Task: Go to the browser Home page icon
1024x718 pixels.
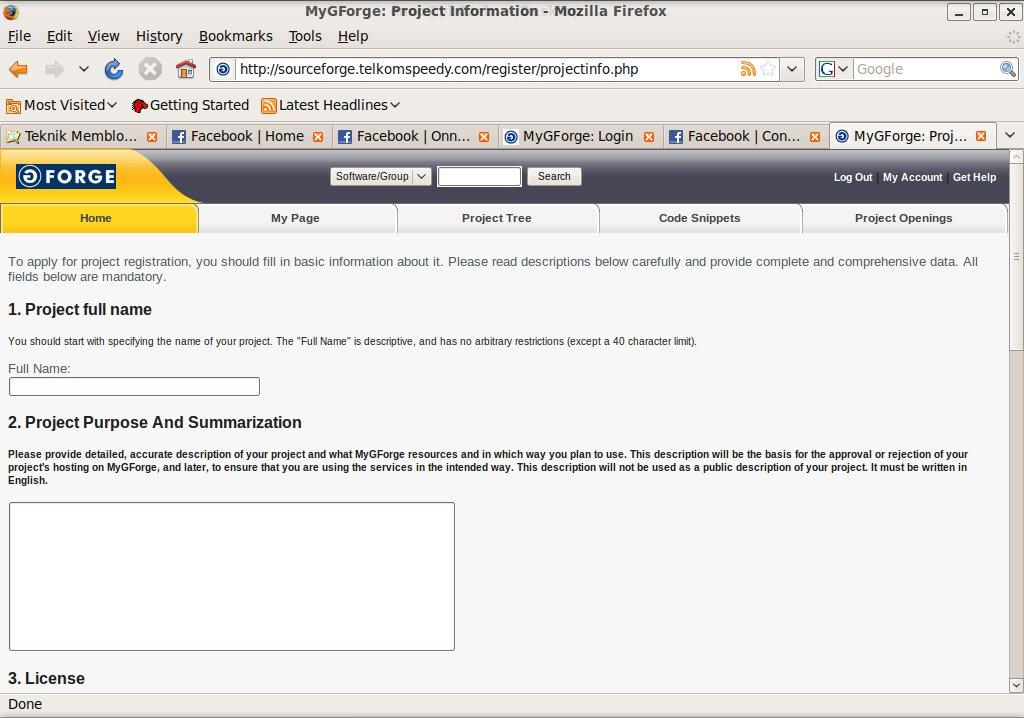Action: (185, 69)
